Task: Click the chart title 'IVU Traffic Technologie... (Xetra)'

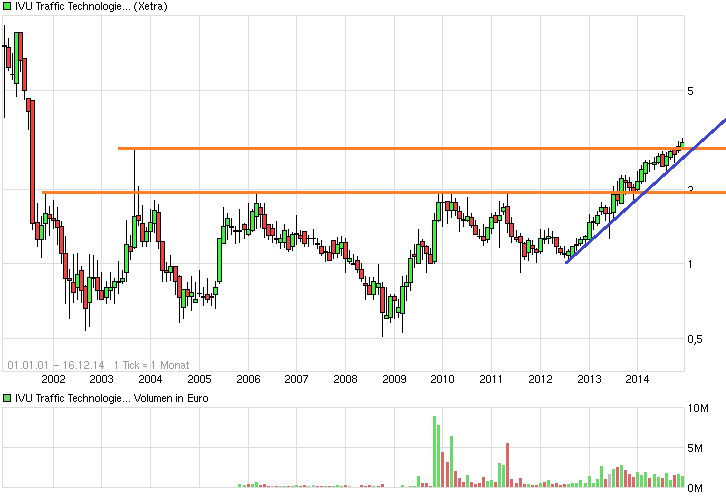Action: click(91, 6)
